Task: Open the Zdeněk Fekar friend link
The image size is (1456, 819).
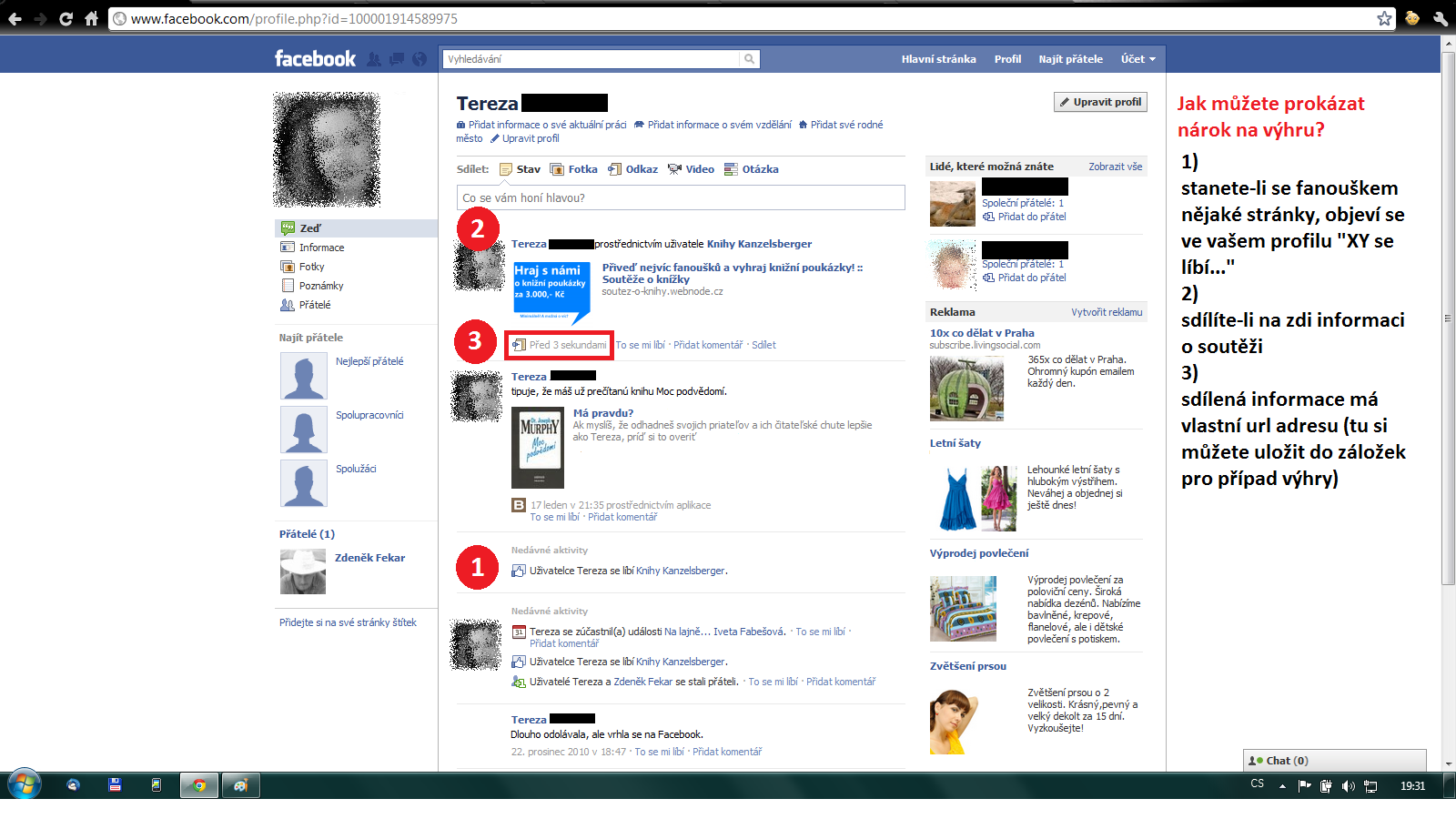Action: click(369, 558)
